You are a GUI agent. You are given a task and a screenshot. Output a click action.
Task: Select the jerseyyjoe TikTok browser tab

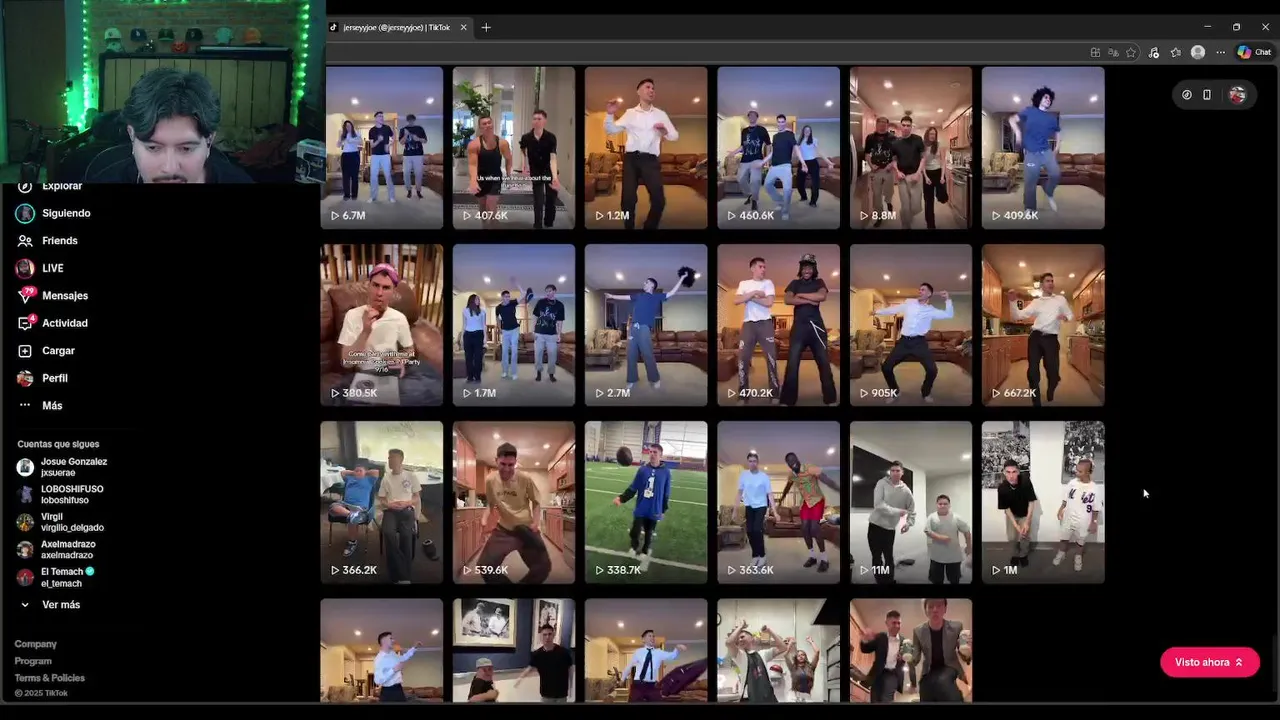396,27
